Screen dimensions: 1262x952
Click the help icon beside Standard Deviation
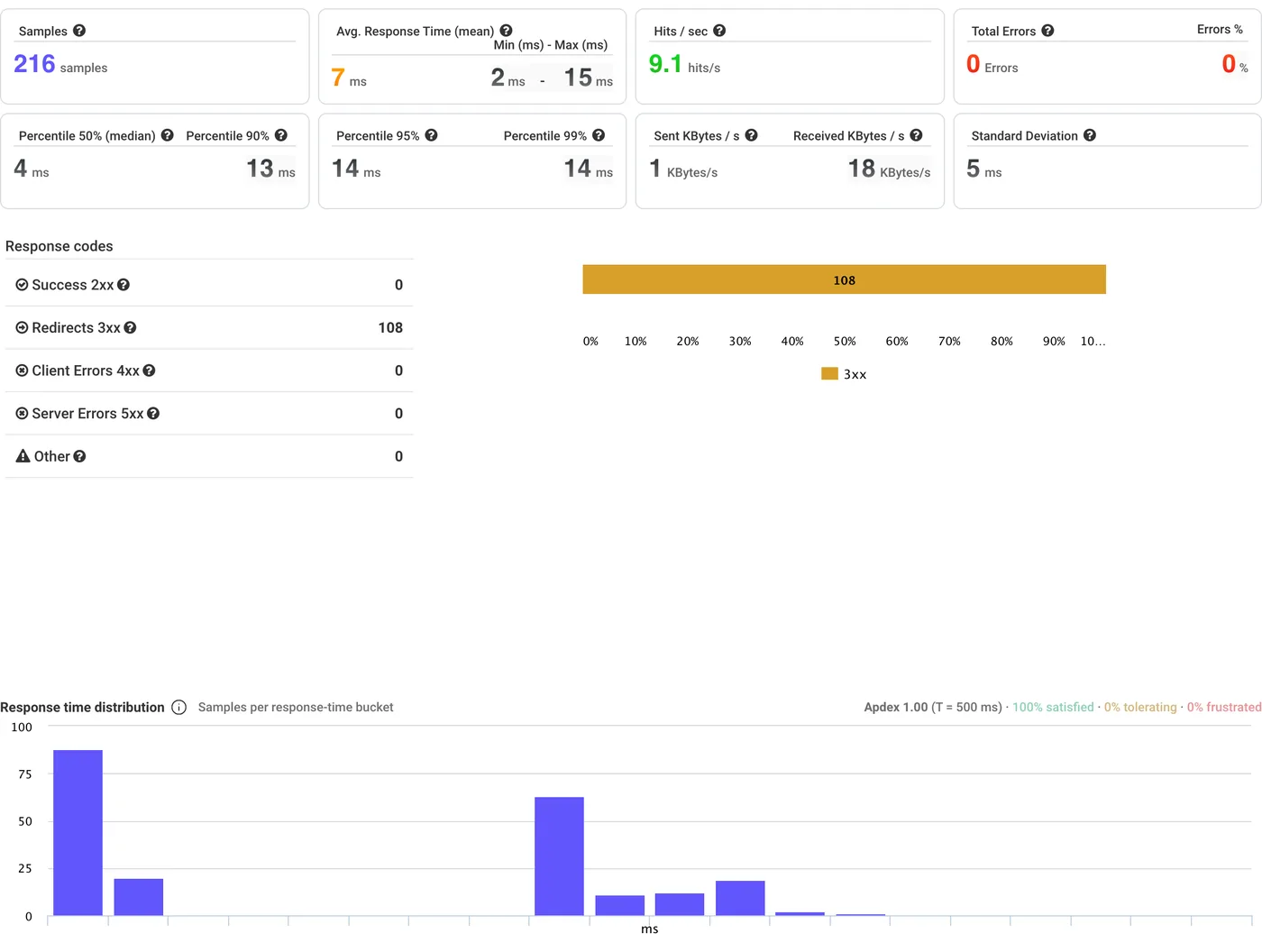pos(1090,135)
